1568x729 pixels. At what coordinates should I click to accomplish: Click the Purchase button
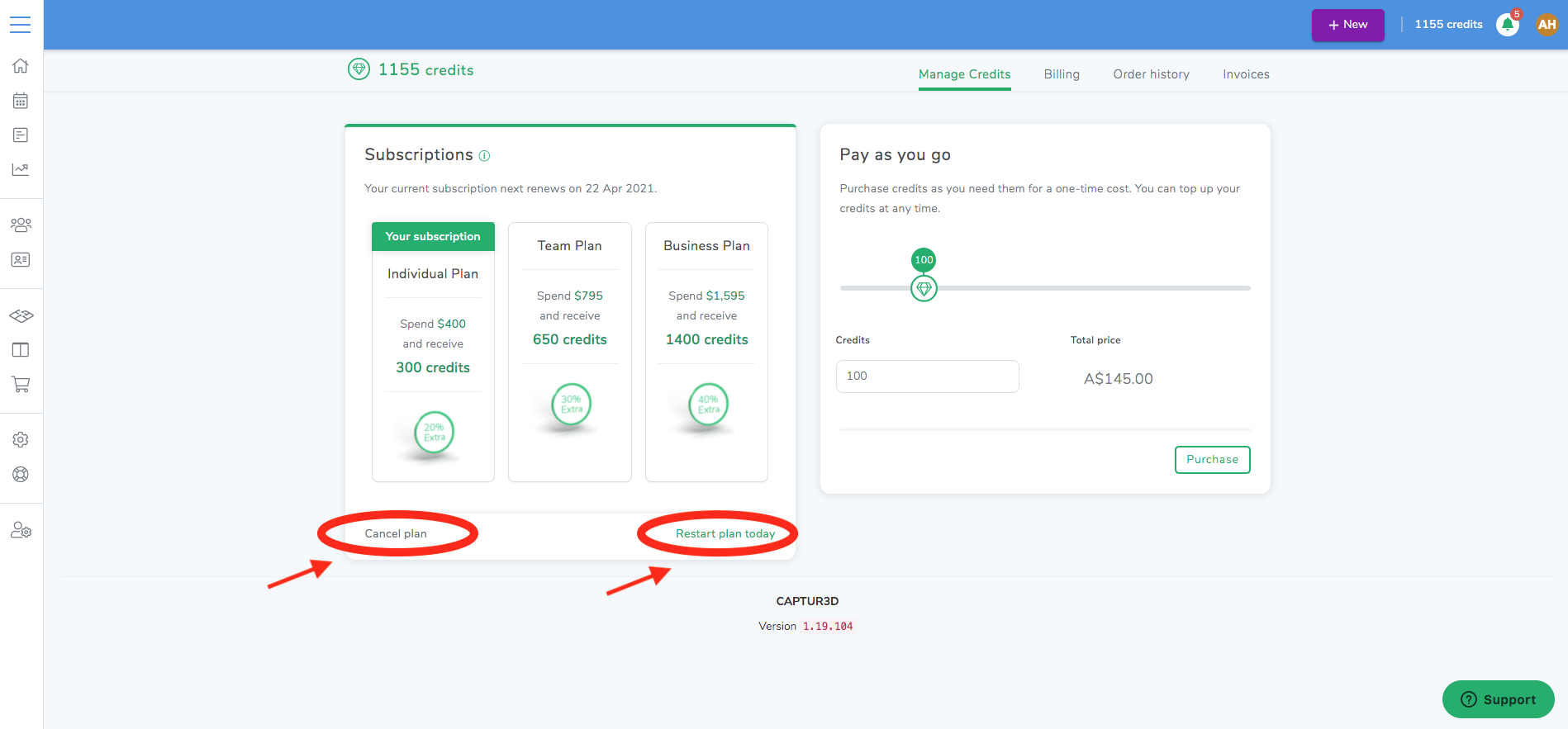(1212, 460)
